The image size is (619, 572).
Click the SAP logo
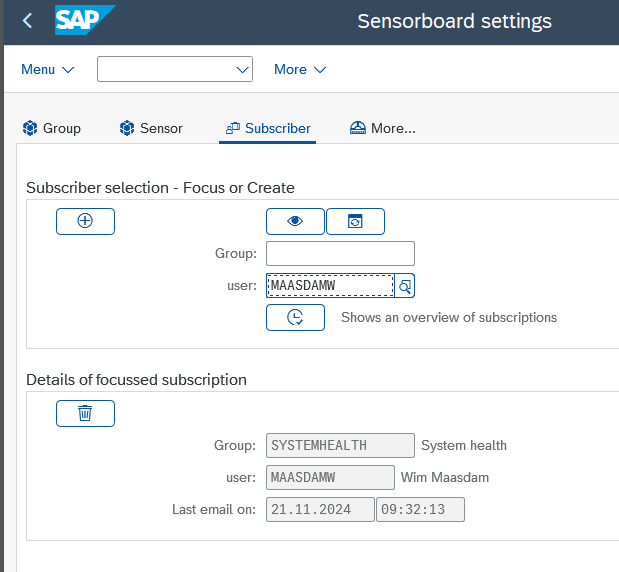tap(84, 21)
